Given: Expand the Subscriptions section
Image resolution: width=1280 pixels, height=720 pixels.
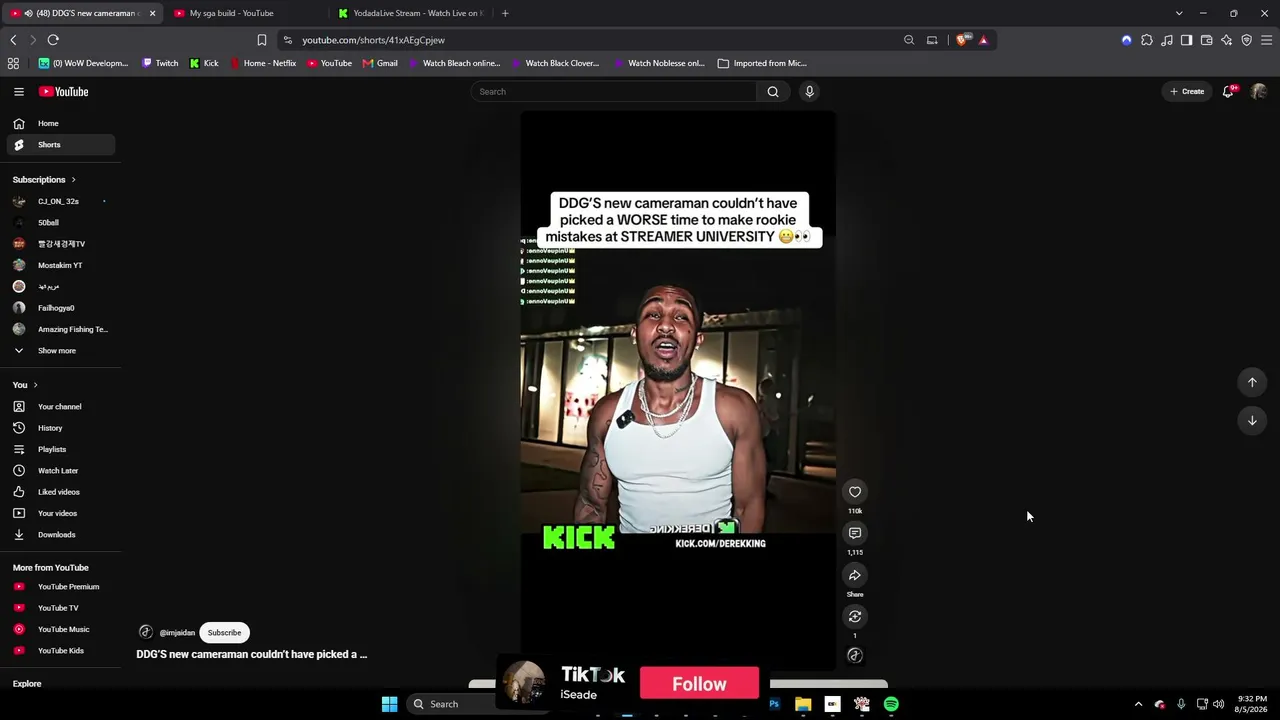Looking at the screenshot, I should click(44, 180).
